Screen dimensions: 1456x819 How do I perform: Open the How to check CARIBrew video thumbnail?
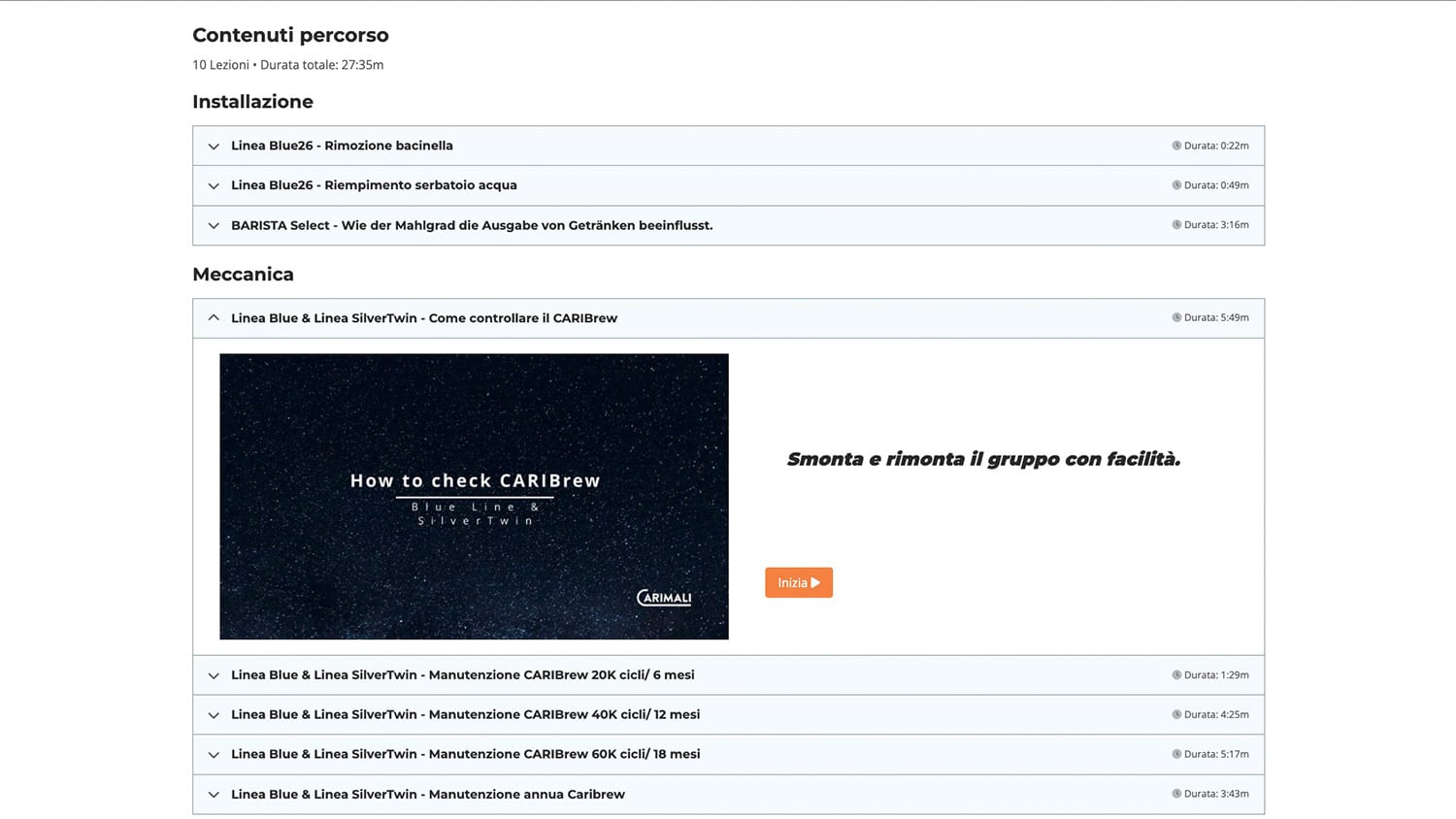[x=474, y=496]
